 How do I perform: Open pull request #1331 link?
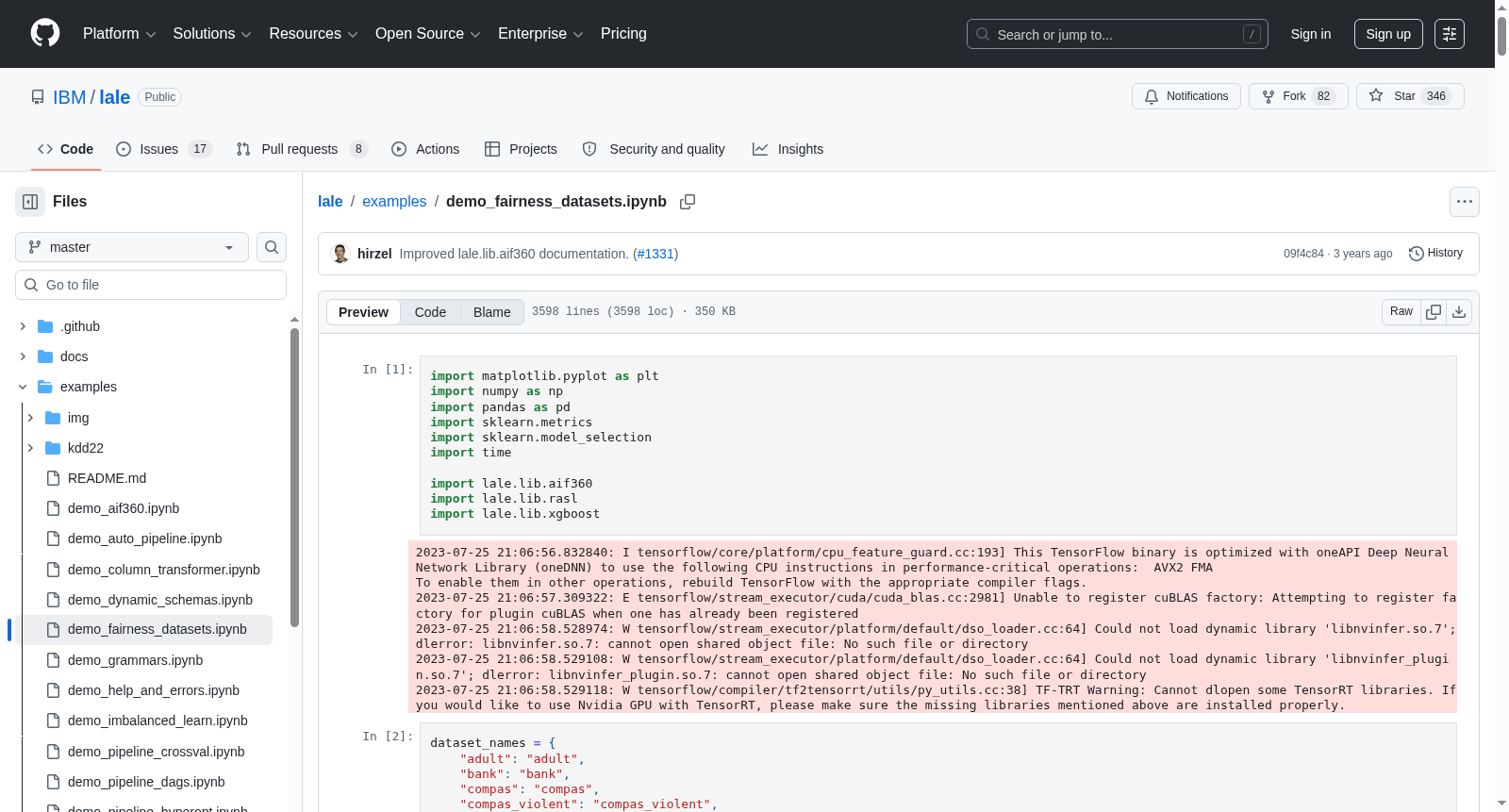(x=655, y=254)
